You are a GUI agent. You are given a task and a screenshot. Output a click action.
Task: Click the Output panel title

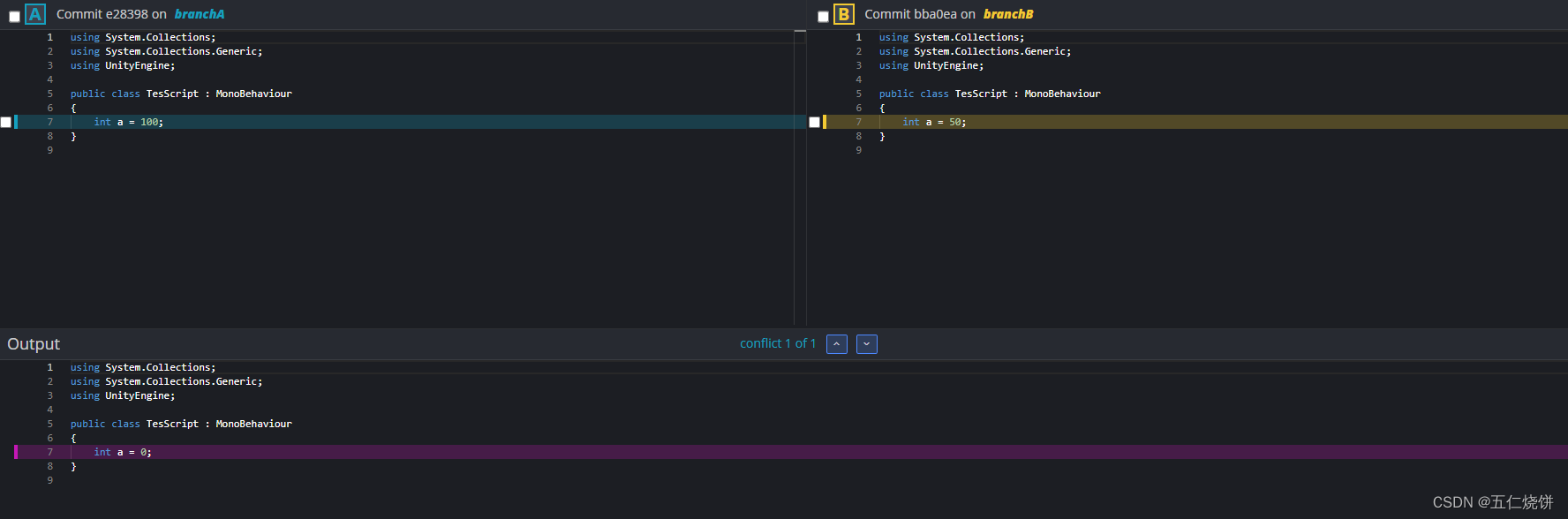34,344
